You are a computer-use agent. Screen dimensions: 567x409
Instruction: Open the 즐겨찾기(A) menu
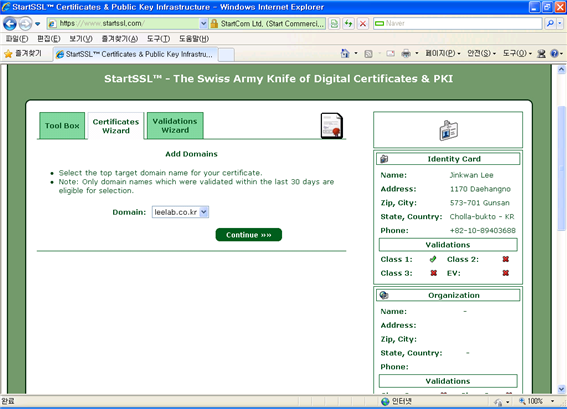click(x=119, y=39)
